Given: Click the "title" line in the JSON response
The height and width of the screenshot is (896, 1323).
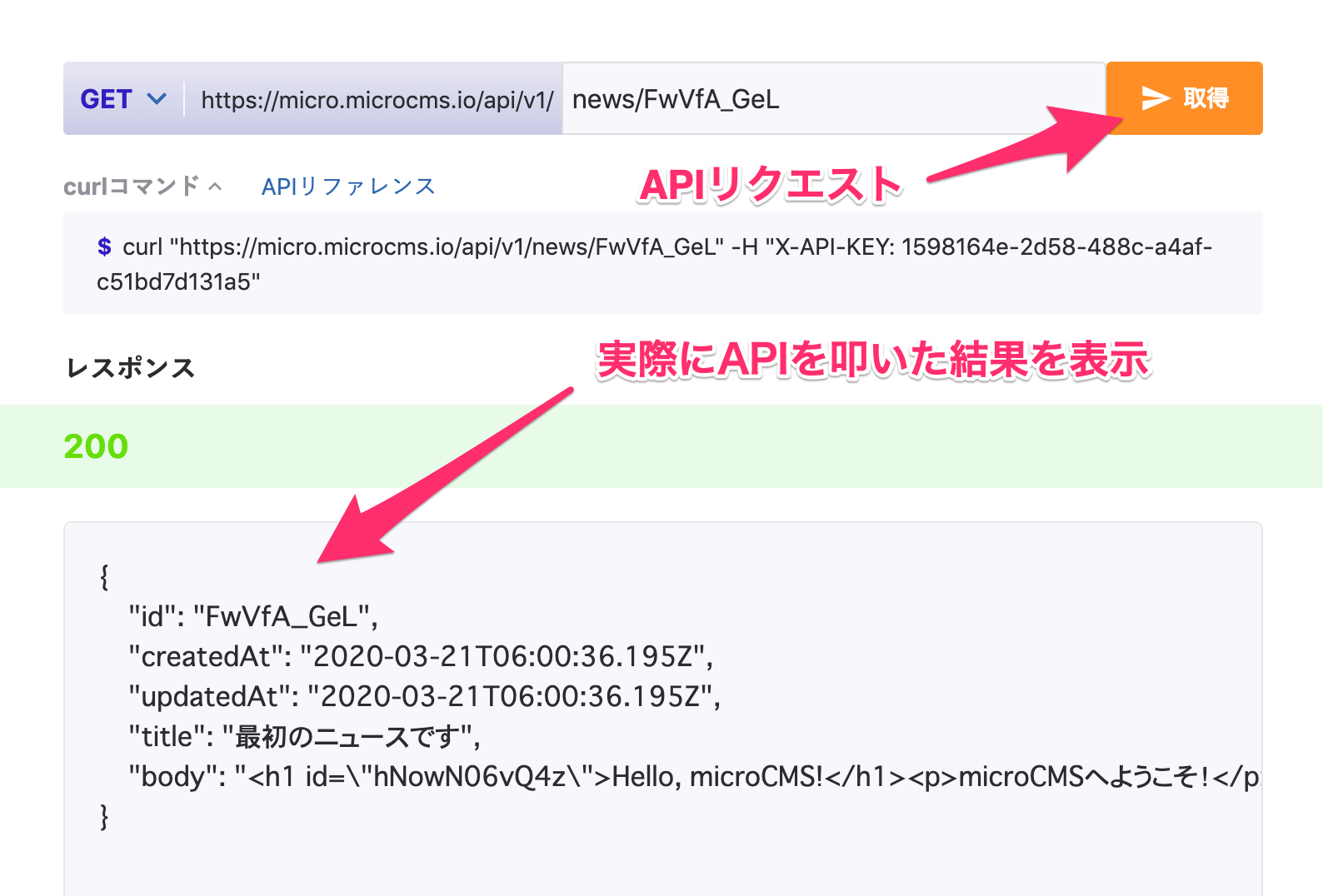Looking at the screenshot, I should click(304, 737).
